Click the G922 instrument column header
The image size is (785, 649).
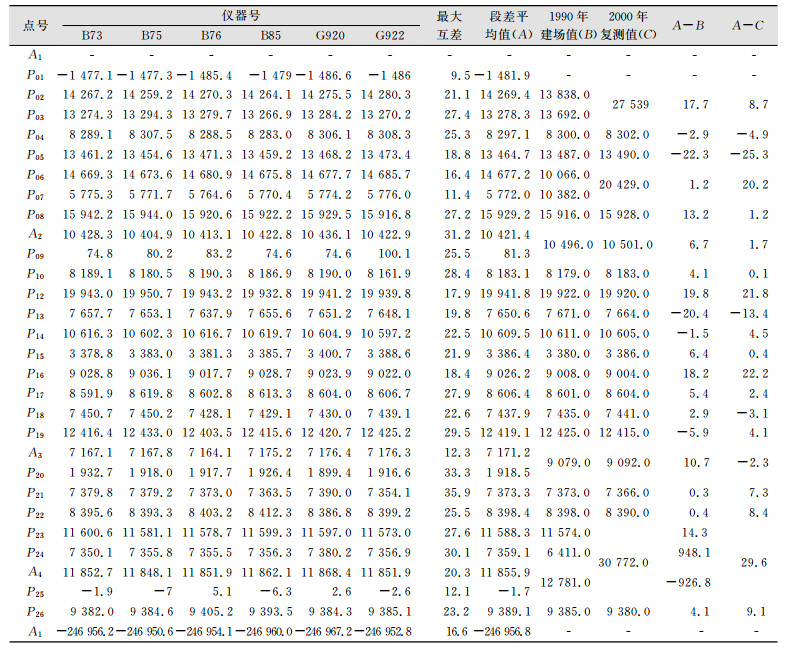389,37
